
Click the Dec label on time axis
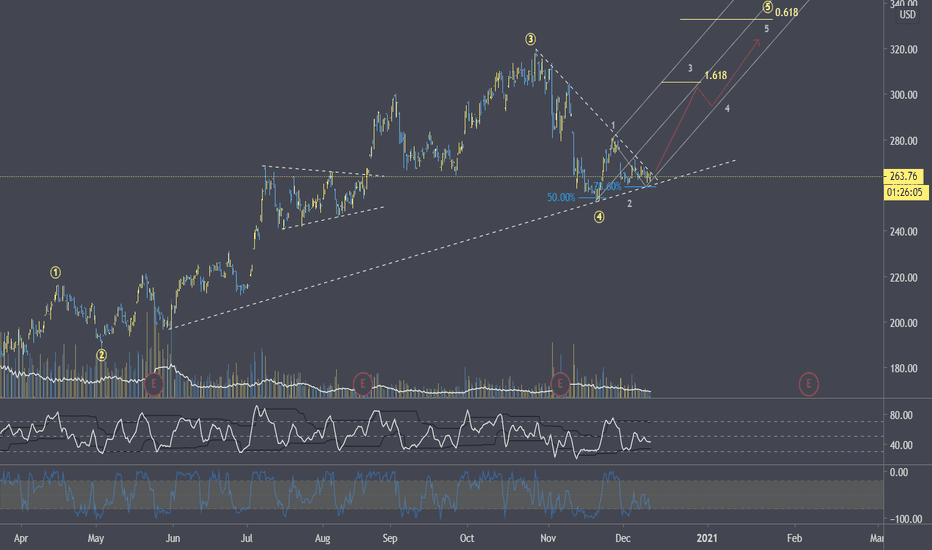click(623, 538)
